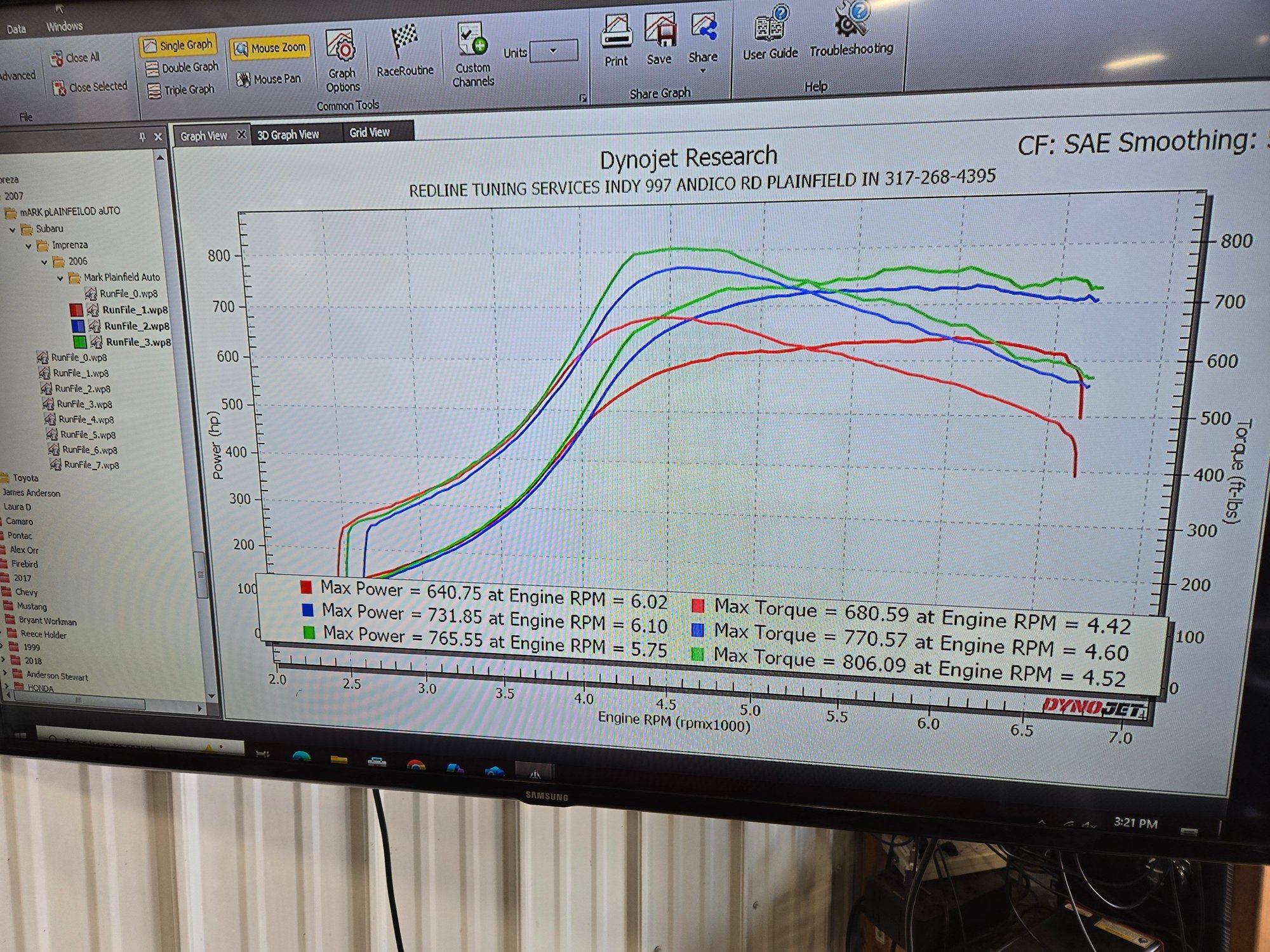1270x952 pixels.
Task: Switch to Grid View tab
Action: (370, 133)
